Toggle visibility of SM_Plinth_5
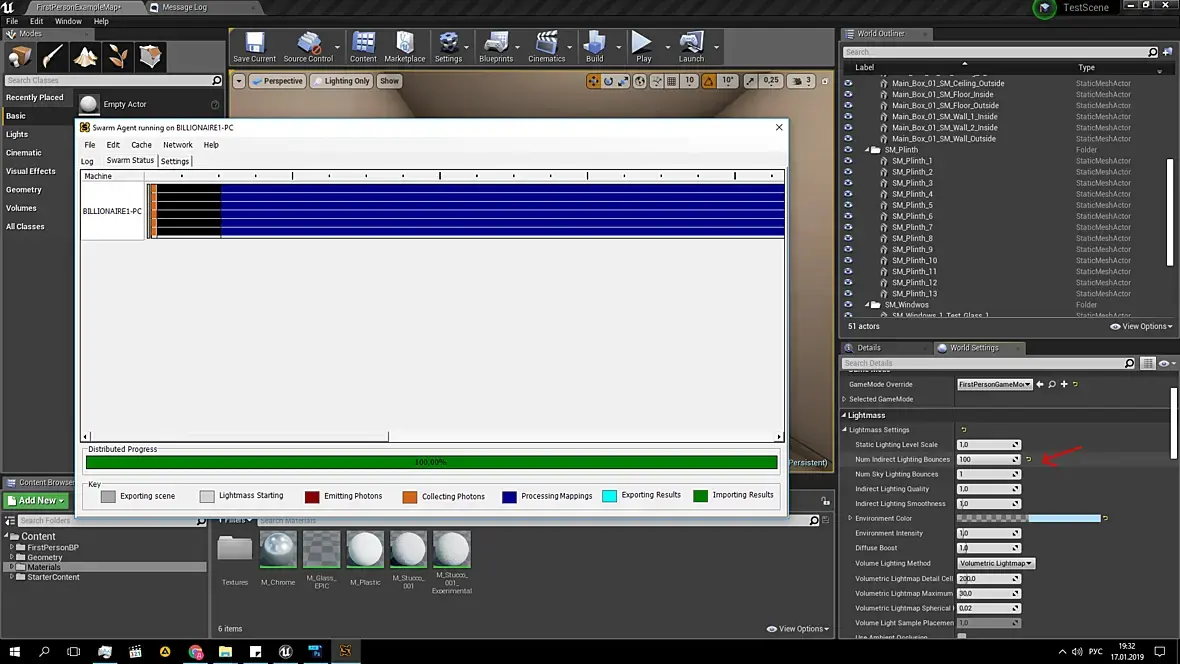 pyautogui.click(x=848, y=205)
